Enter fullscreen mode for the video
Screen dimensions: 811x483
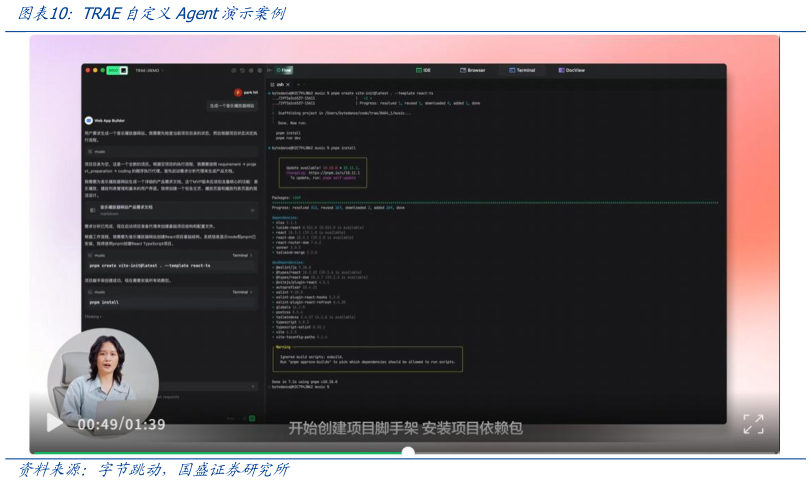(753, 424)
